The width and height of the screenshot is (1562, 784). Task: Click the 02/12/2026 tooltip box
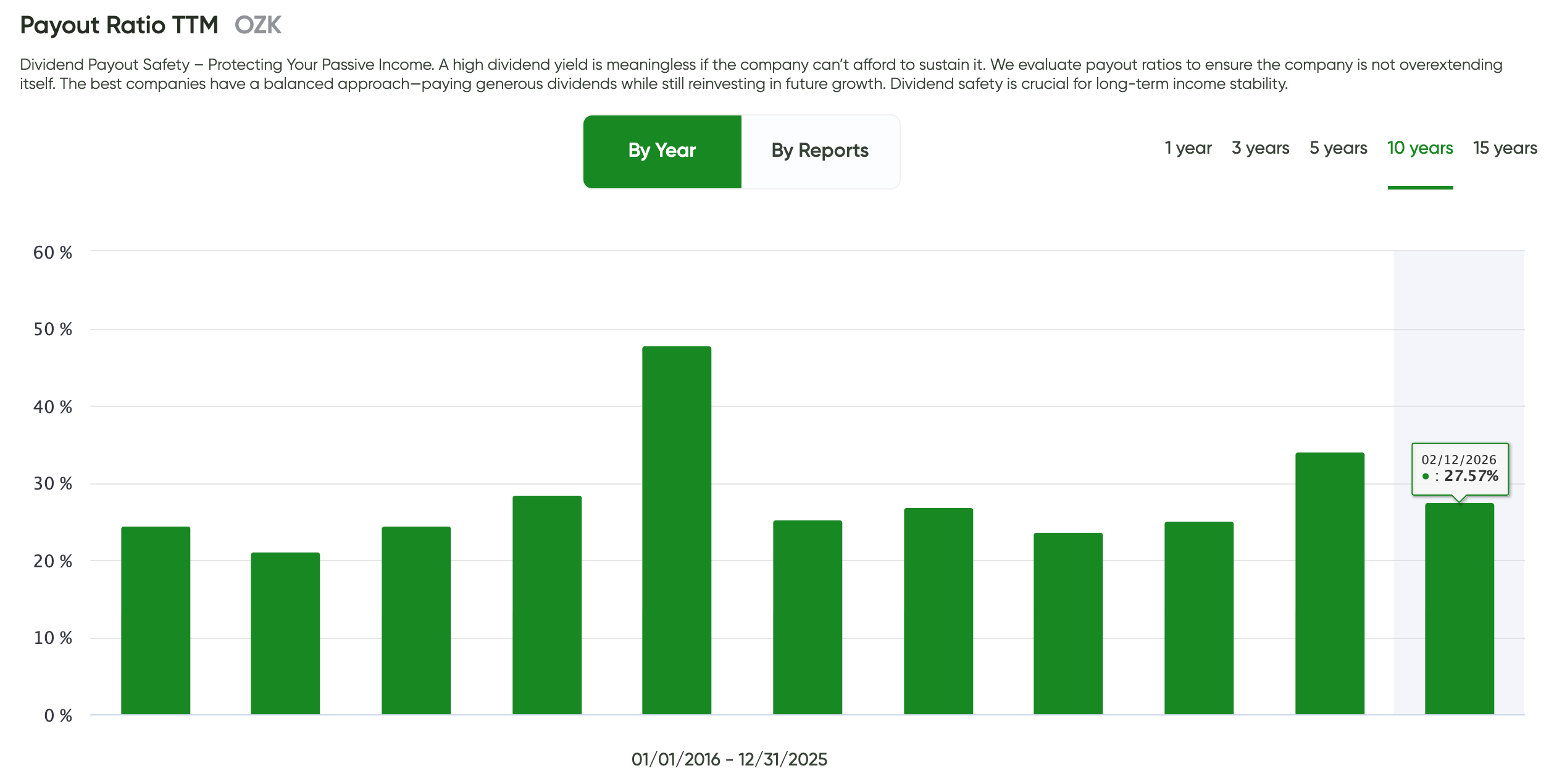coord(1460,468)
